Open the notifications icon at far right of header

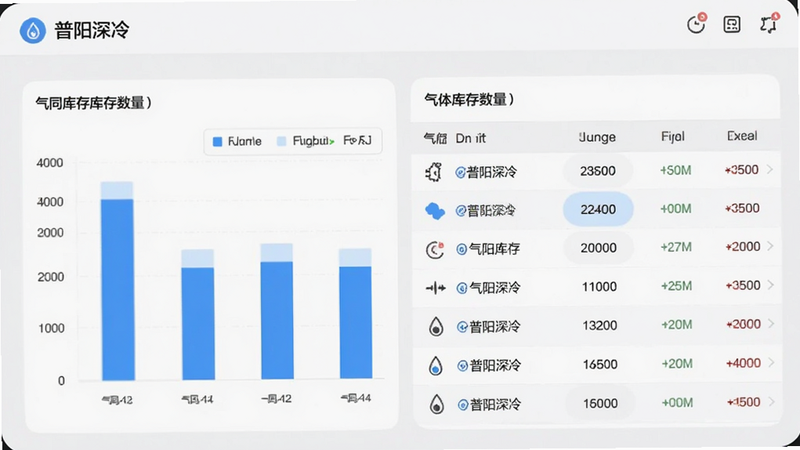[x=769, y=23]
